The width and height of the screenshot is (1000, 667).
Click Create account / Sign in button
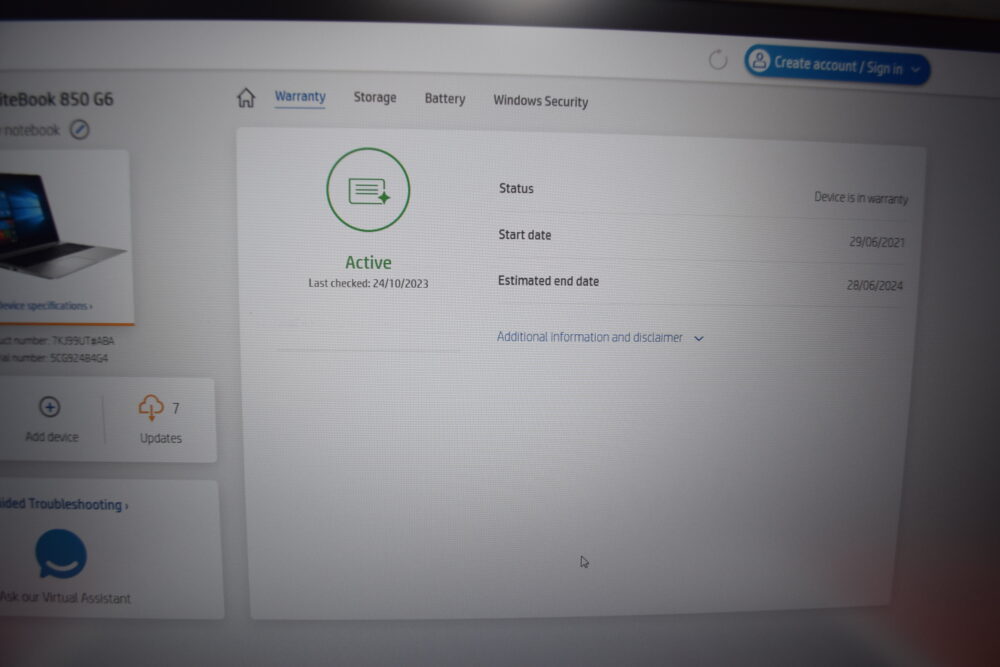point(837,64)
